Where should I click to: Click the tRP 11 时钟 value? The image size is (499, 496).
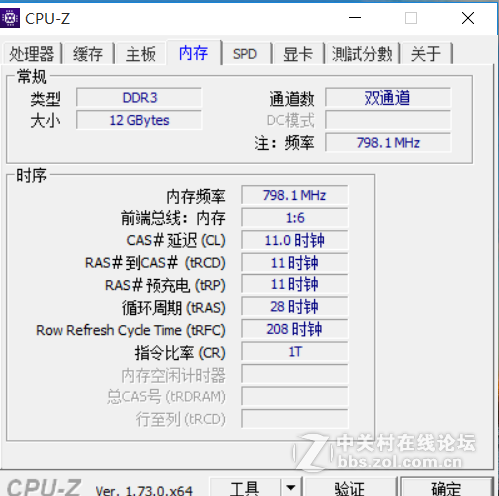click(x=295, y=284)
